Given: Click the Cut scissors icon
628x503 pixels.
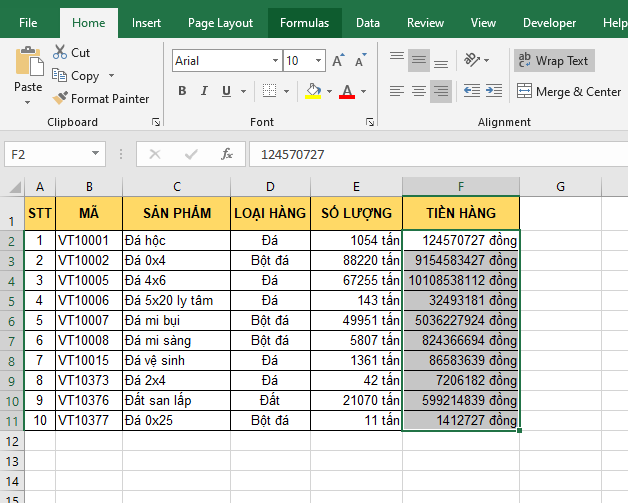Looking at the screenshot, I should pyautogui.click(x=60, y=52).
